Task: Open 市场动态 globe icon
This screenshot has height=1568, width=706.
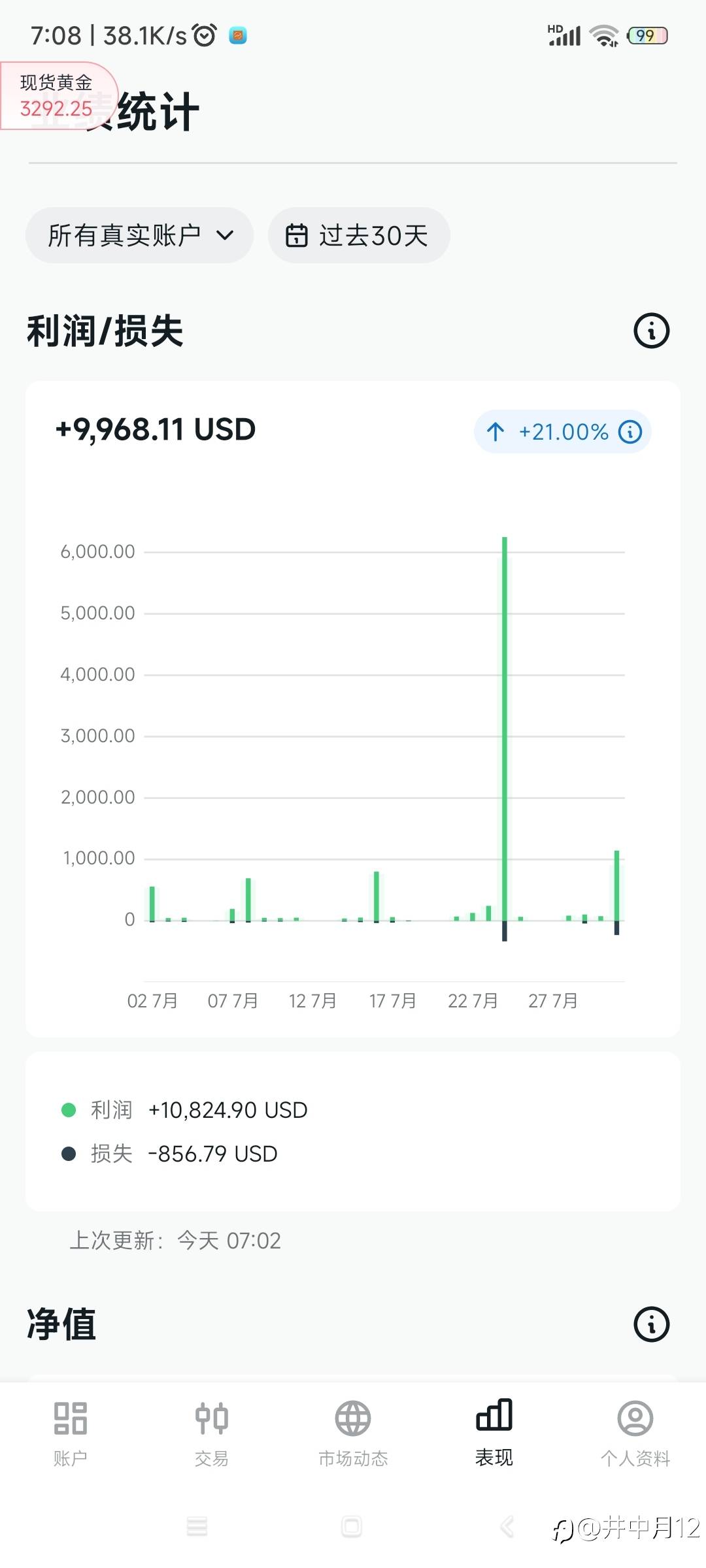Action: 353,1418
